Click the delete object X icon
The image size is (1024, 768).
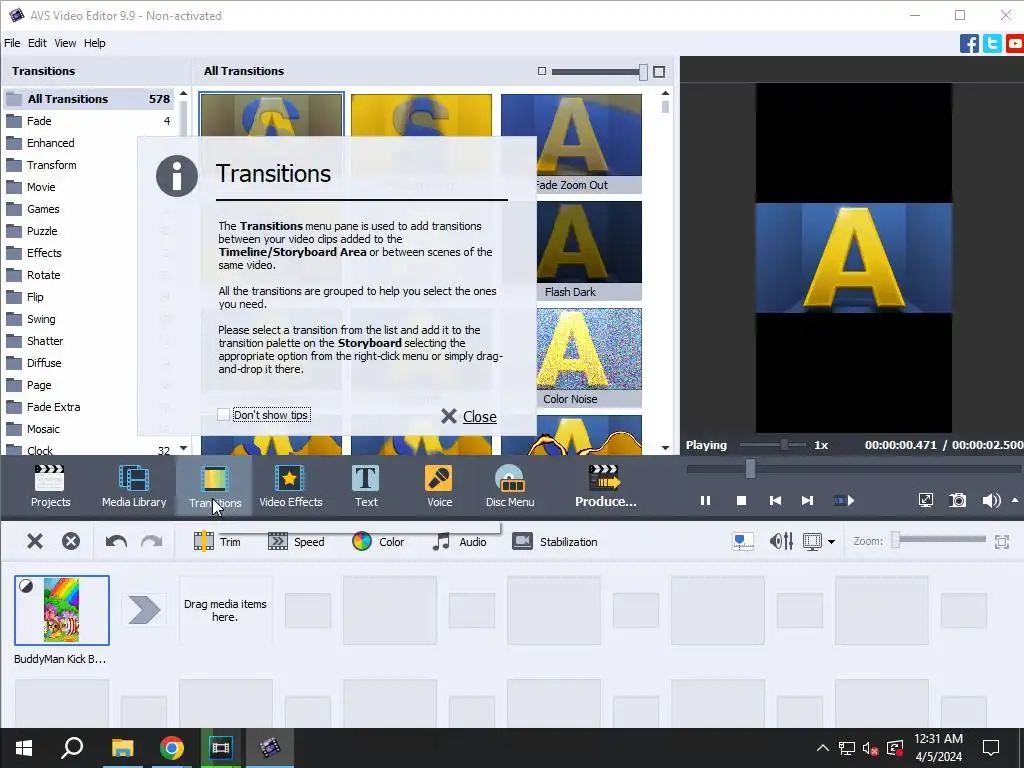(35, 541)
